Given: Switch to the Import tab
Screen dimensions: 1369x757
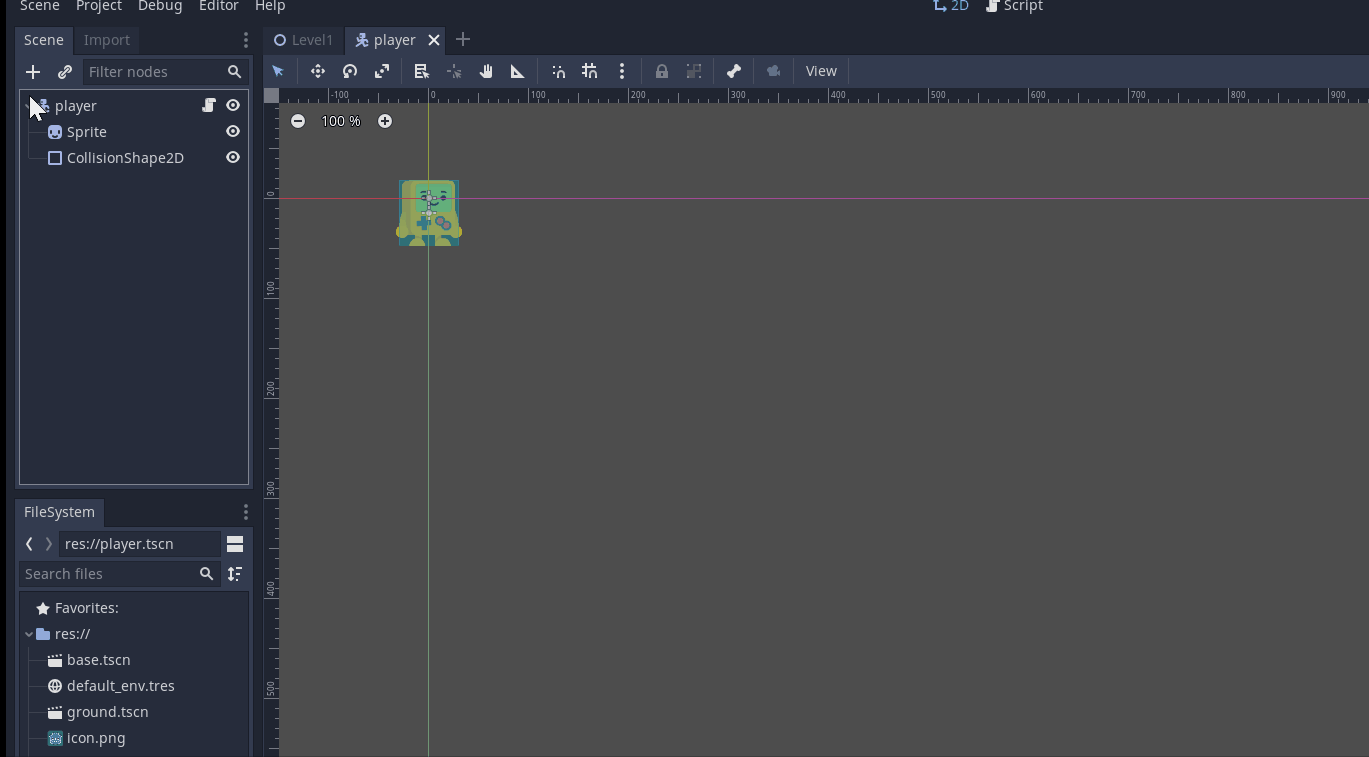Looking at the screenshot, I should coord(107,40).
